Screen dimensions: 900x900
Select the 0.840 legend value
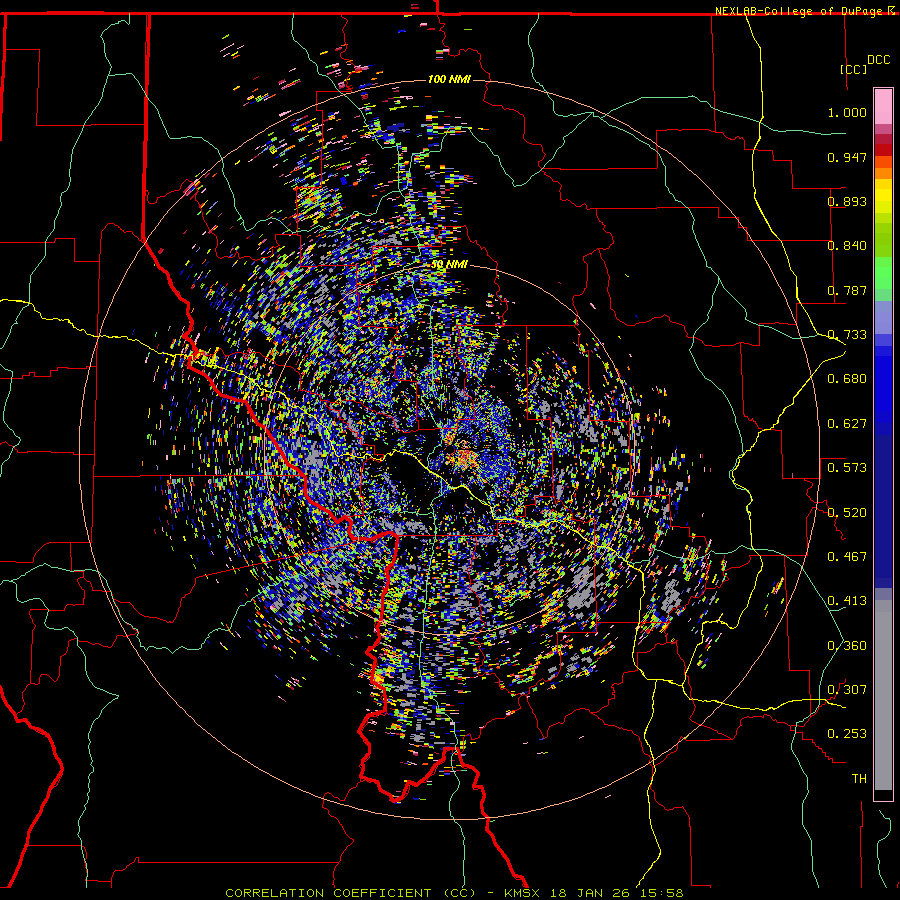[847, 246]
